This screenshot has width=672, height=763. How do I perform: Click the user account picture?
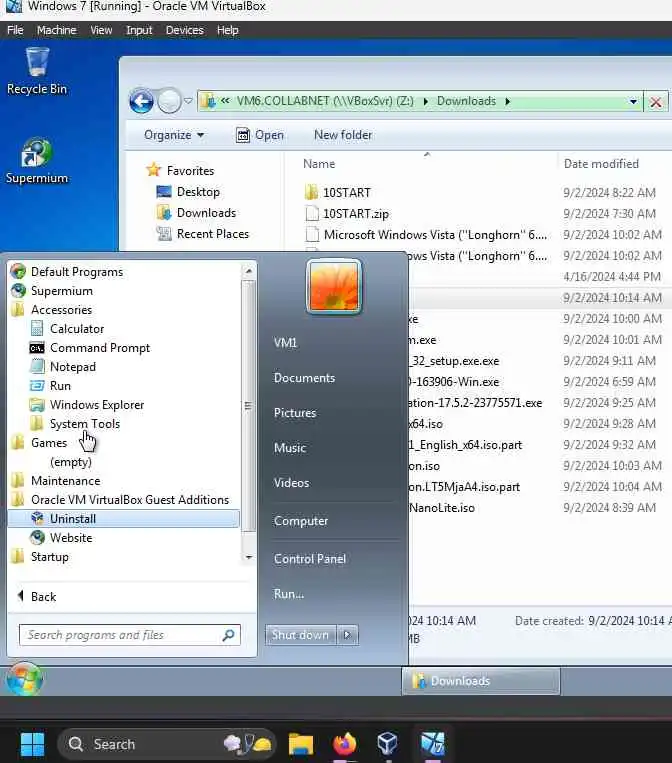pos(334,286)
